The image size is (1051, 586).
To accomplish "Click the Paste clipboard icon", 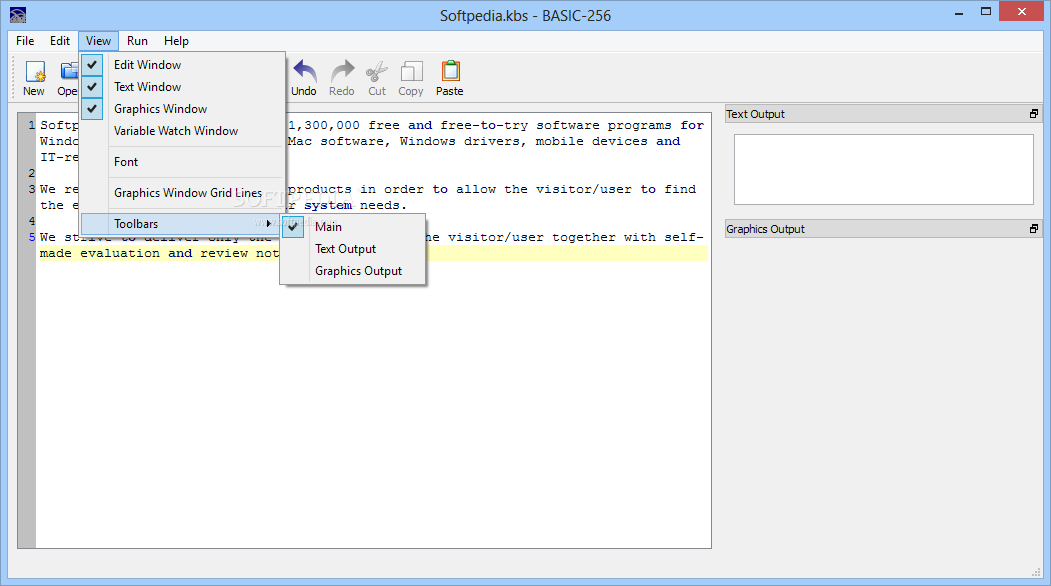I will pos(450,71).
